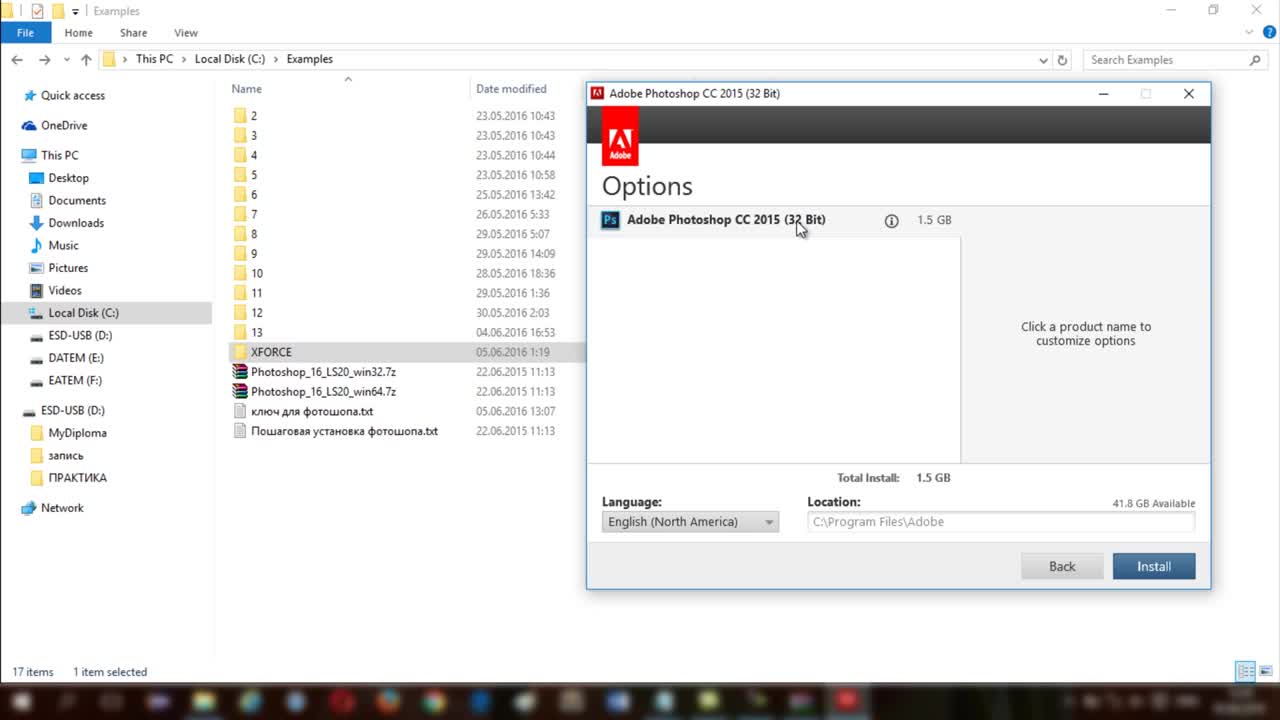1280x720 pixels.
Task: Switch to Details view layout icon
Action: [1245, 671]
